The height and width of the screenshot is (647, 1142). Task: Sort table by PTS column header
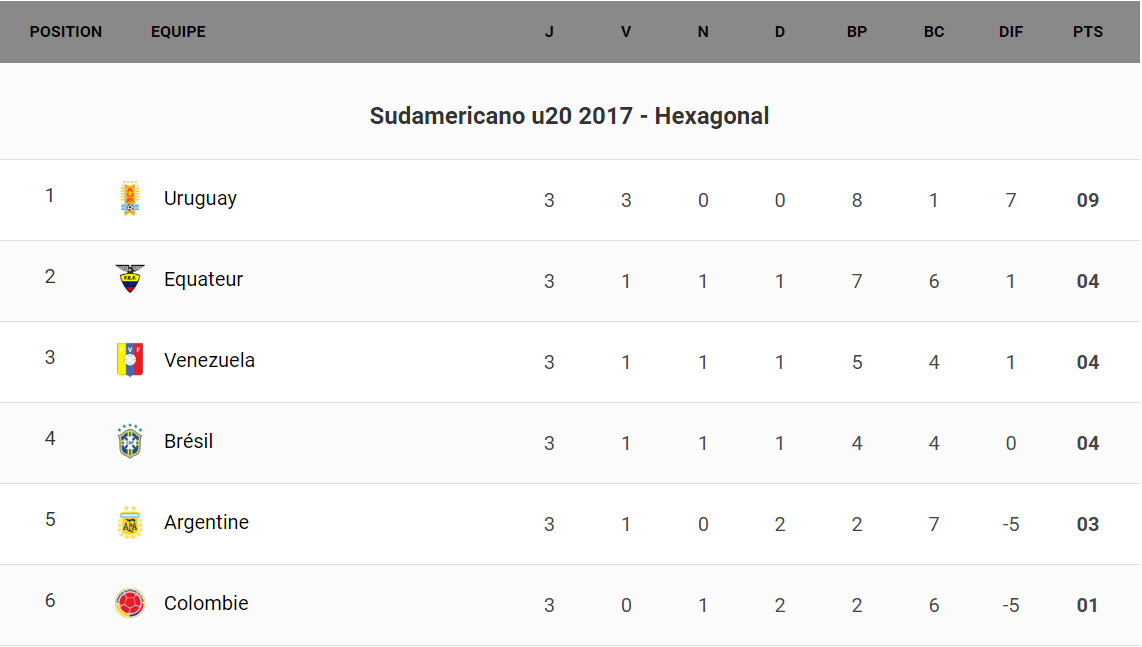point(1087,32)
